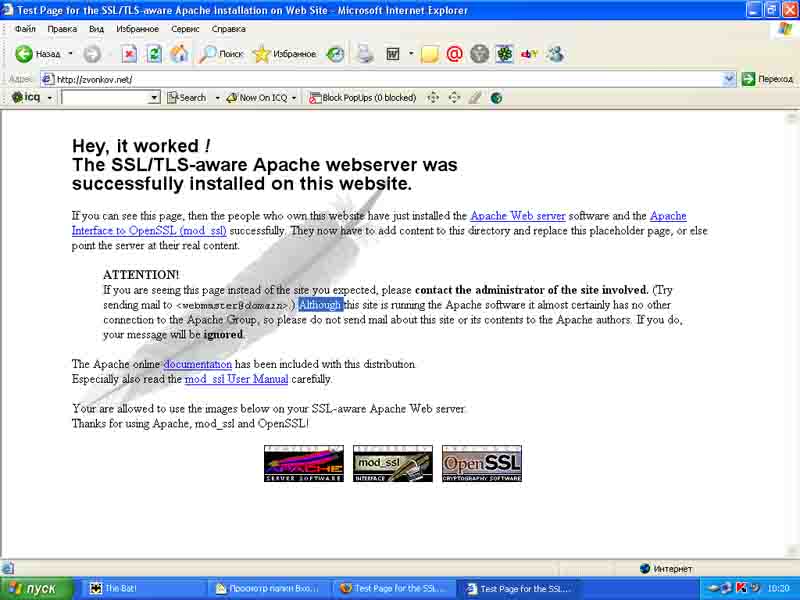
Task: Click the grey round toolbar icon
Action: (479, 54)
